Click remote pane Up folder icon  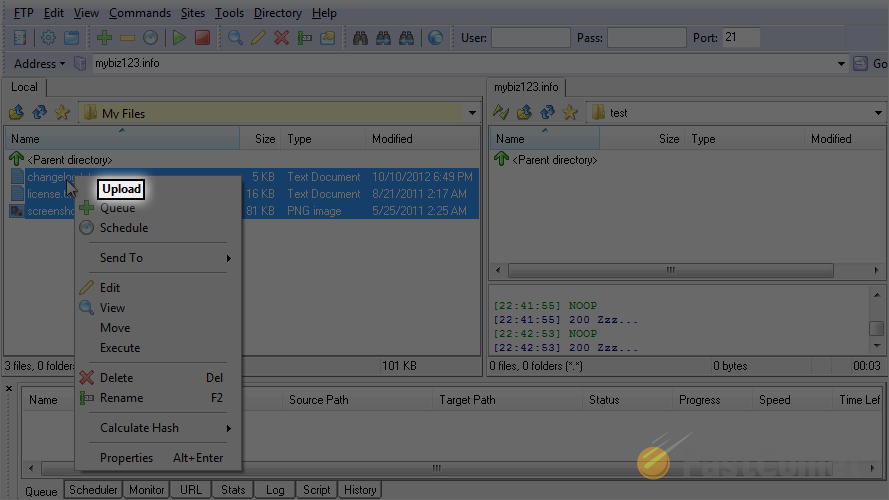click(x=524, y=112)
